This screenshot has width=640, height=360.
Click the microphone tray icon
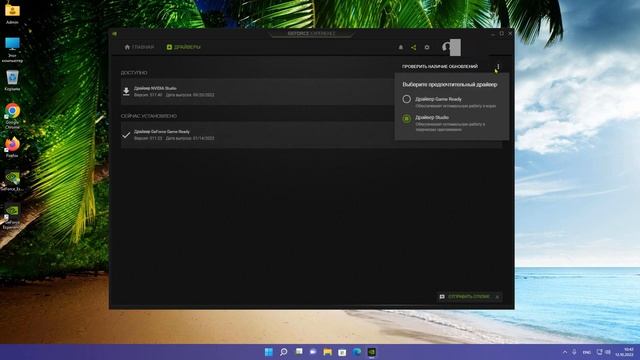[574, 352]
